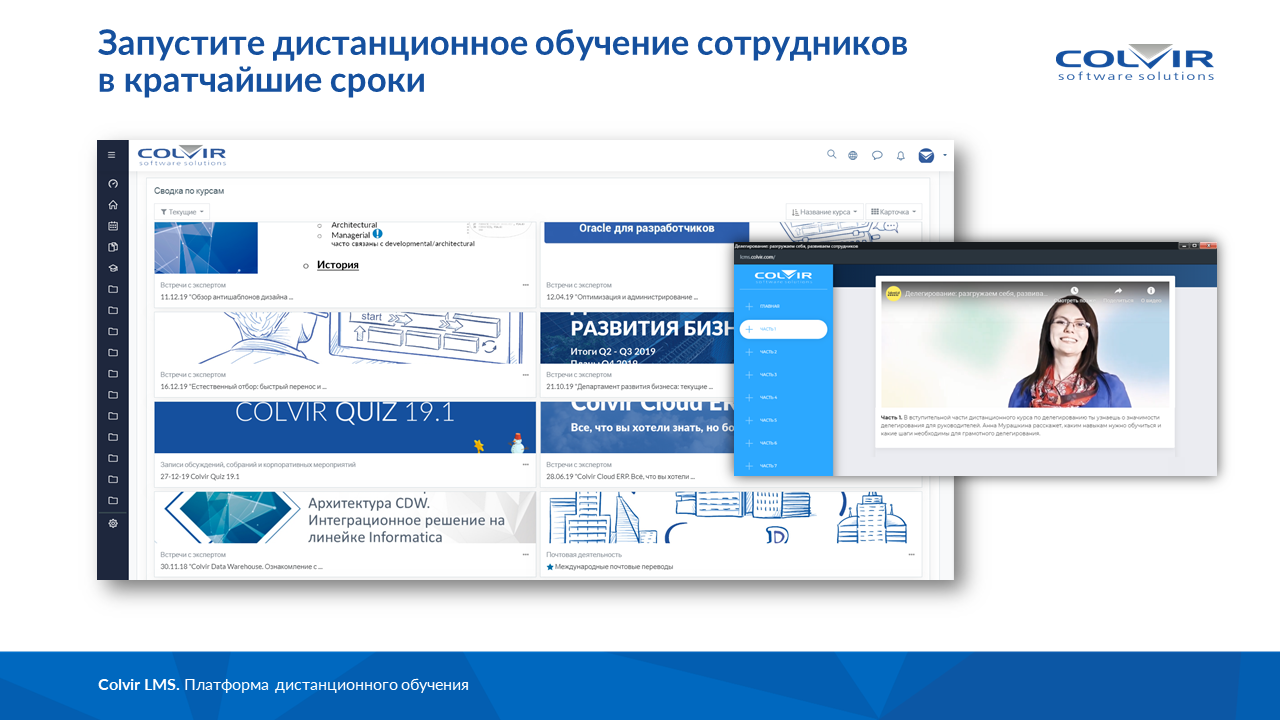Select ЧАСТЬ 1 in course player menu
The height and width of the screenshot is (720, 1280).
tap(783, 329)
